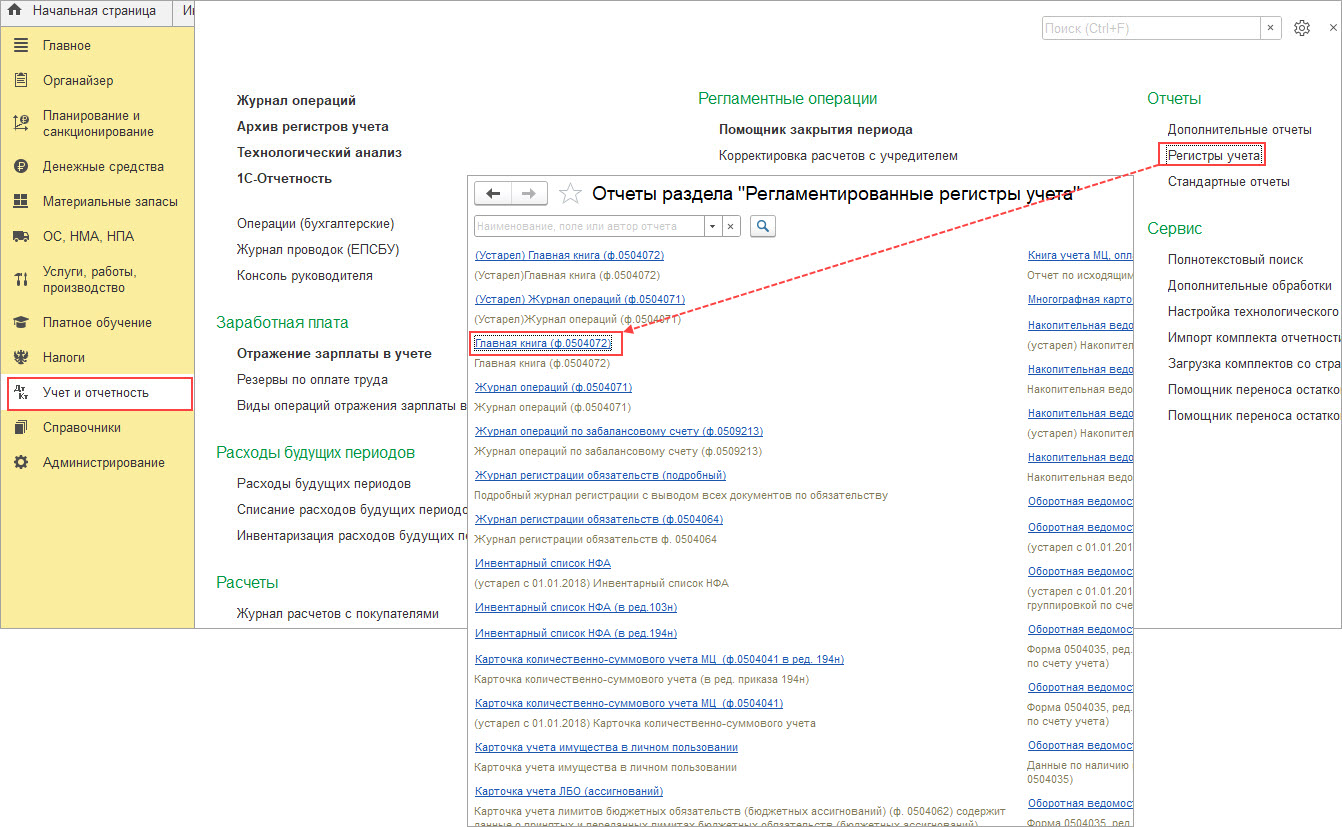The image size is (1342, 827).
Task: Open Дополнительные отчеты
Action: pos(1239,130)
